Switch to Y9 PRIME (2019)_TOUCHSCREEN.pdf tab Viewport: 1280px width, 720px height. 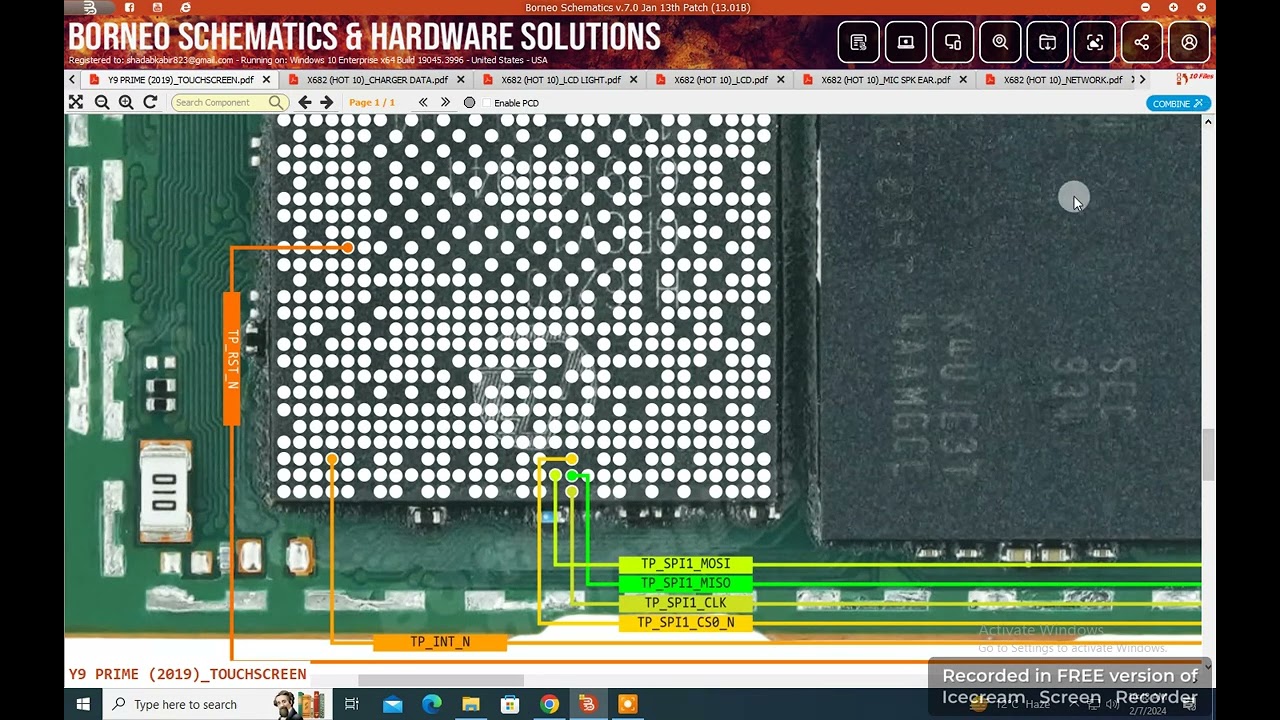pyautogui.click(x=180, y=80)
